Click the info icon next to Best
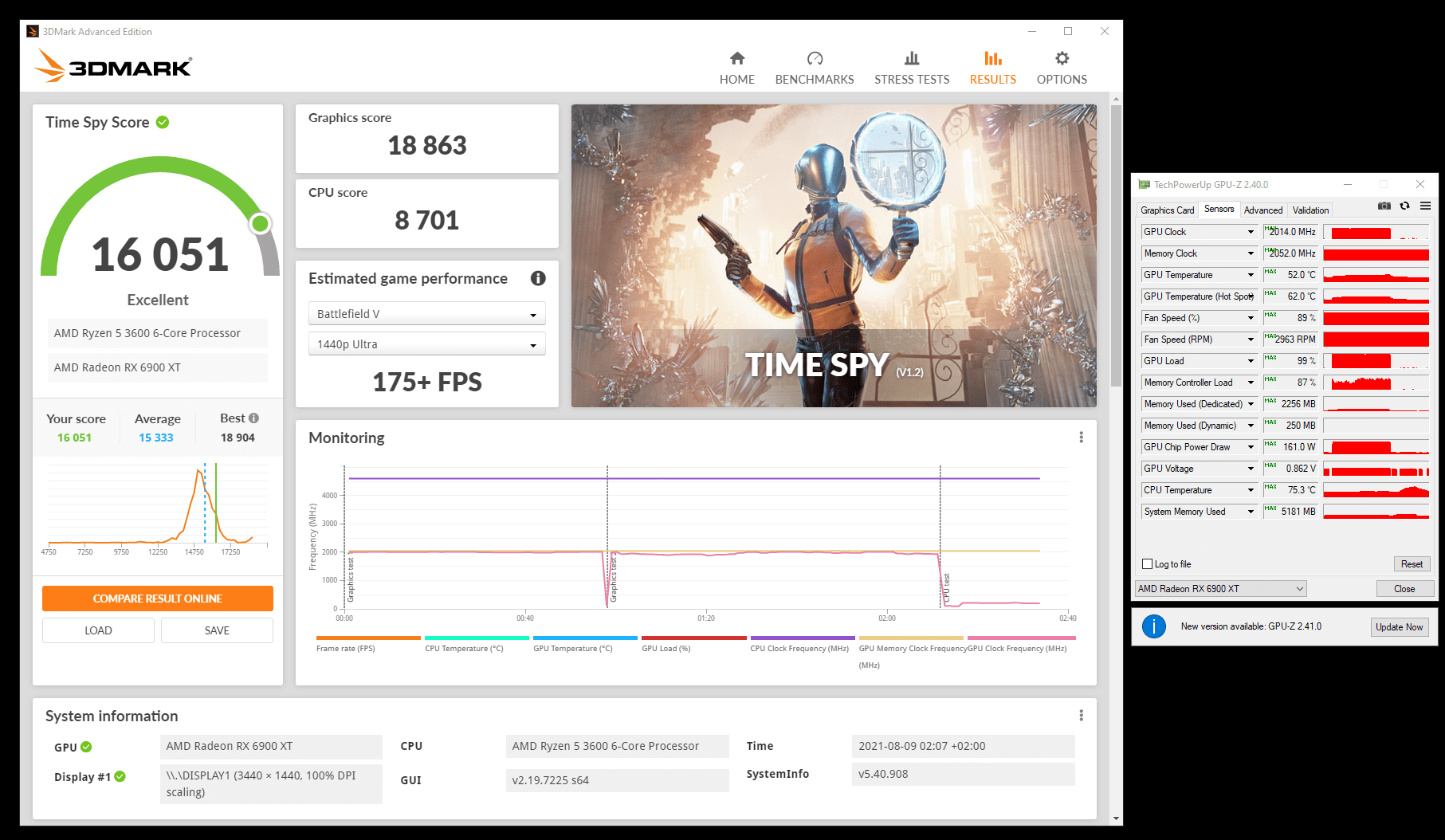Viewport: 1445px width, 840px height. coord(253,418)
